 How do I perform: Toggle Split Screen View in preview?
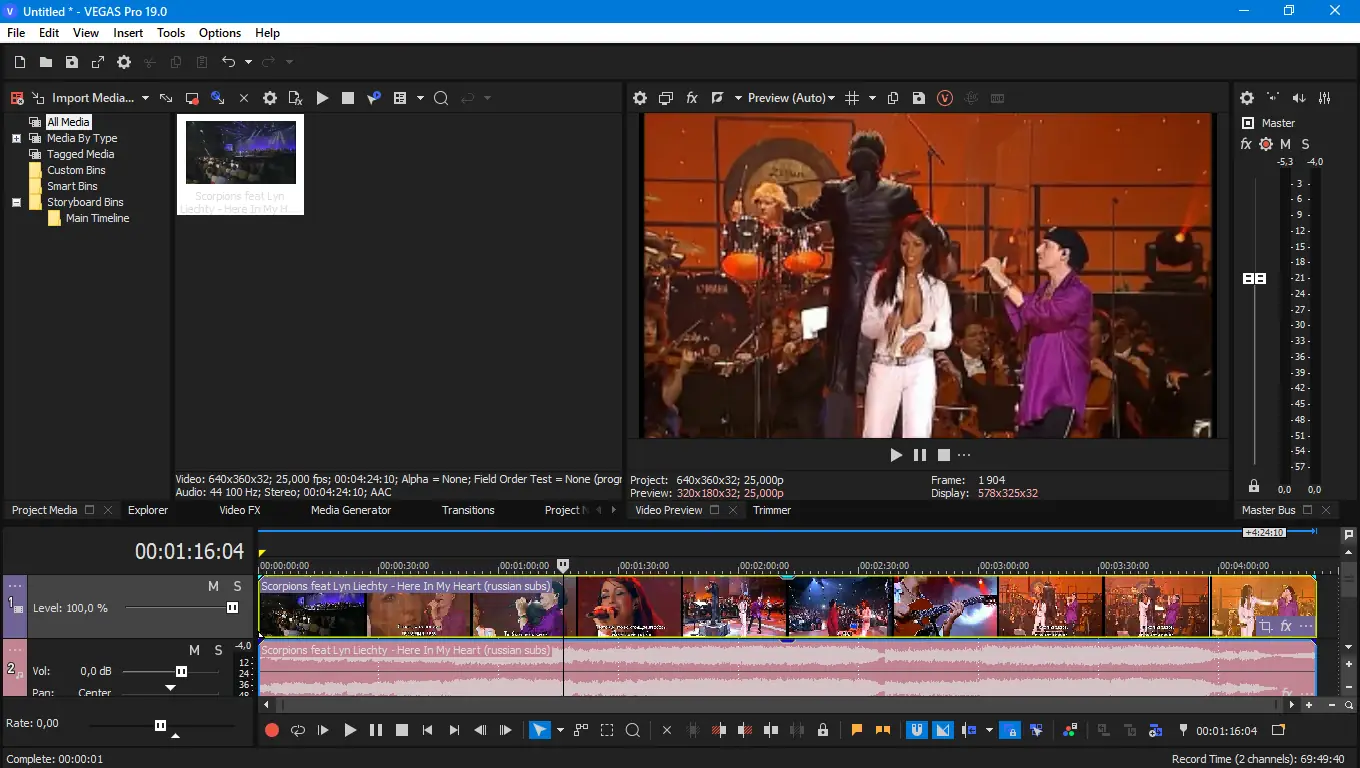point(717,98)
